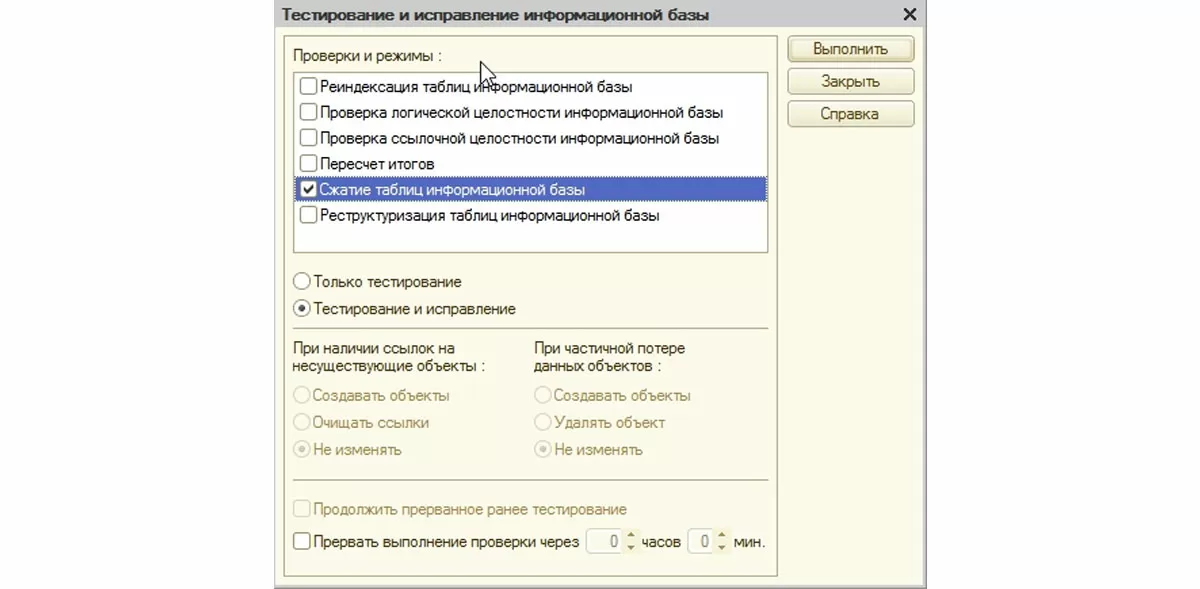Image resolution: width=1200 pixels, height=589 pixels.
Task: Enable Реиндексация таблиц информационной базы checkbox
Action: [309, 87]
